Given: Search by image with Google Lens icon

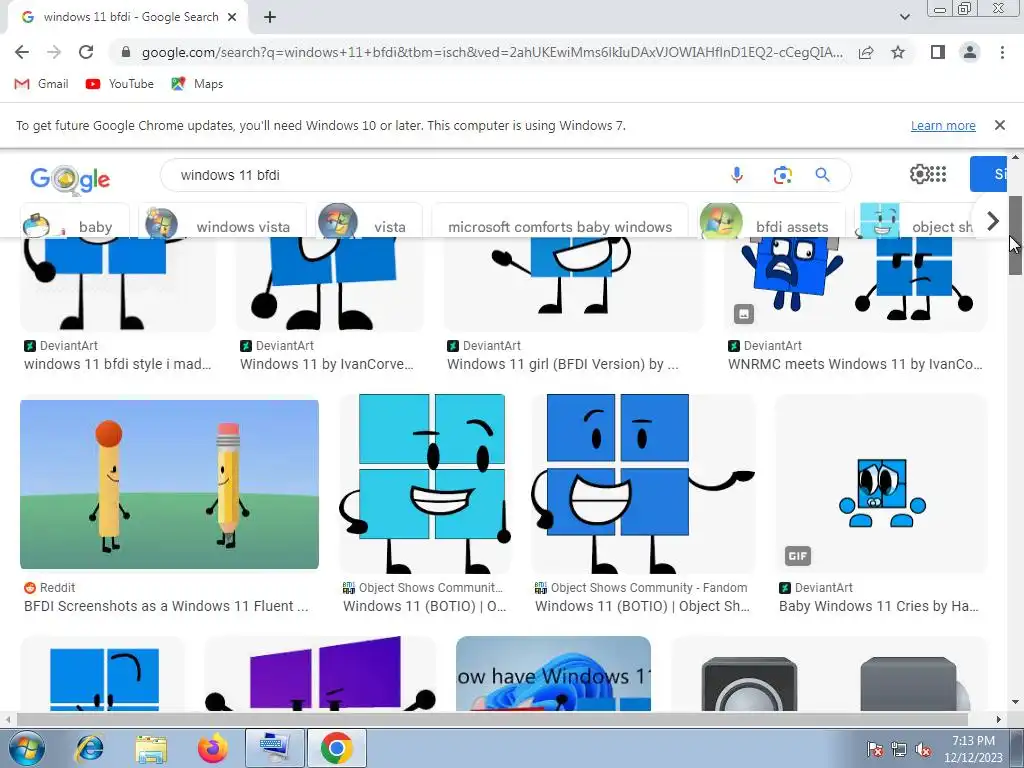Looking at the screenshot, I should (782, 174).
